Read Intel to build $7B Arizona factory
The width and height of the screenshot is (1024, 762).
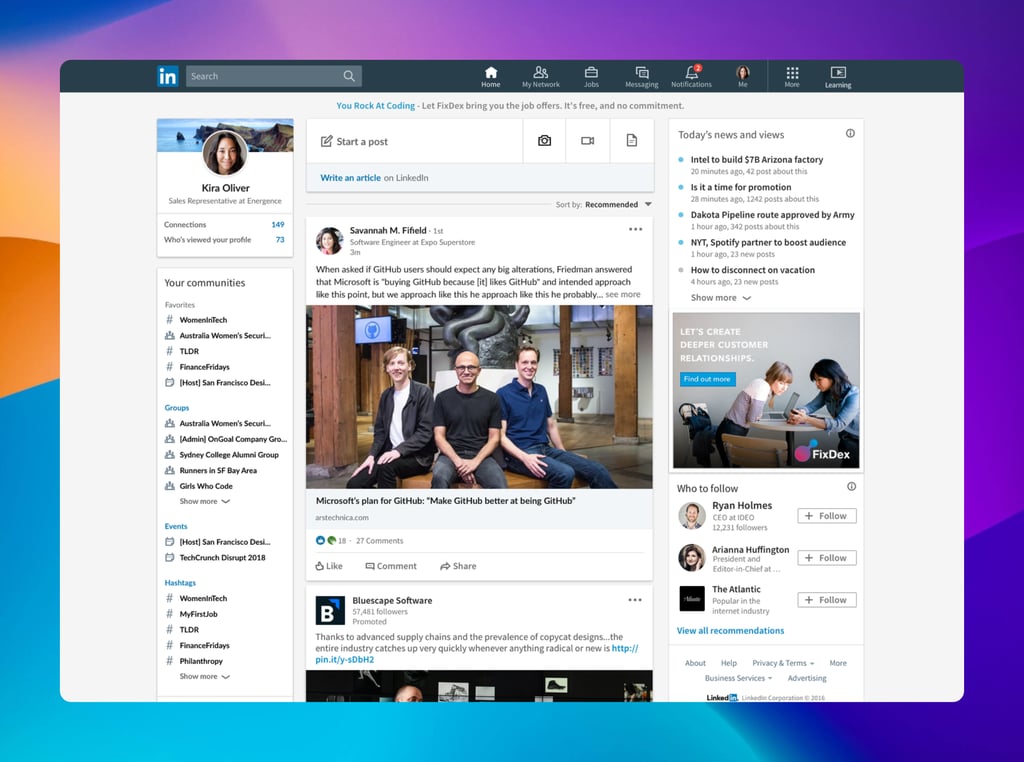(x=757, y=159)
